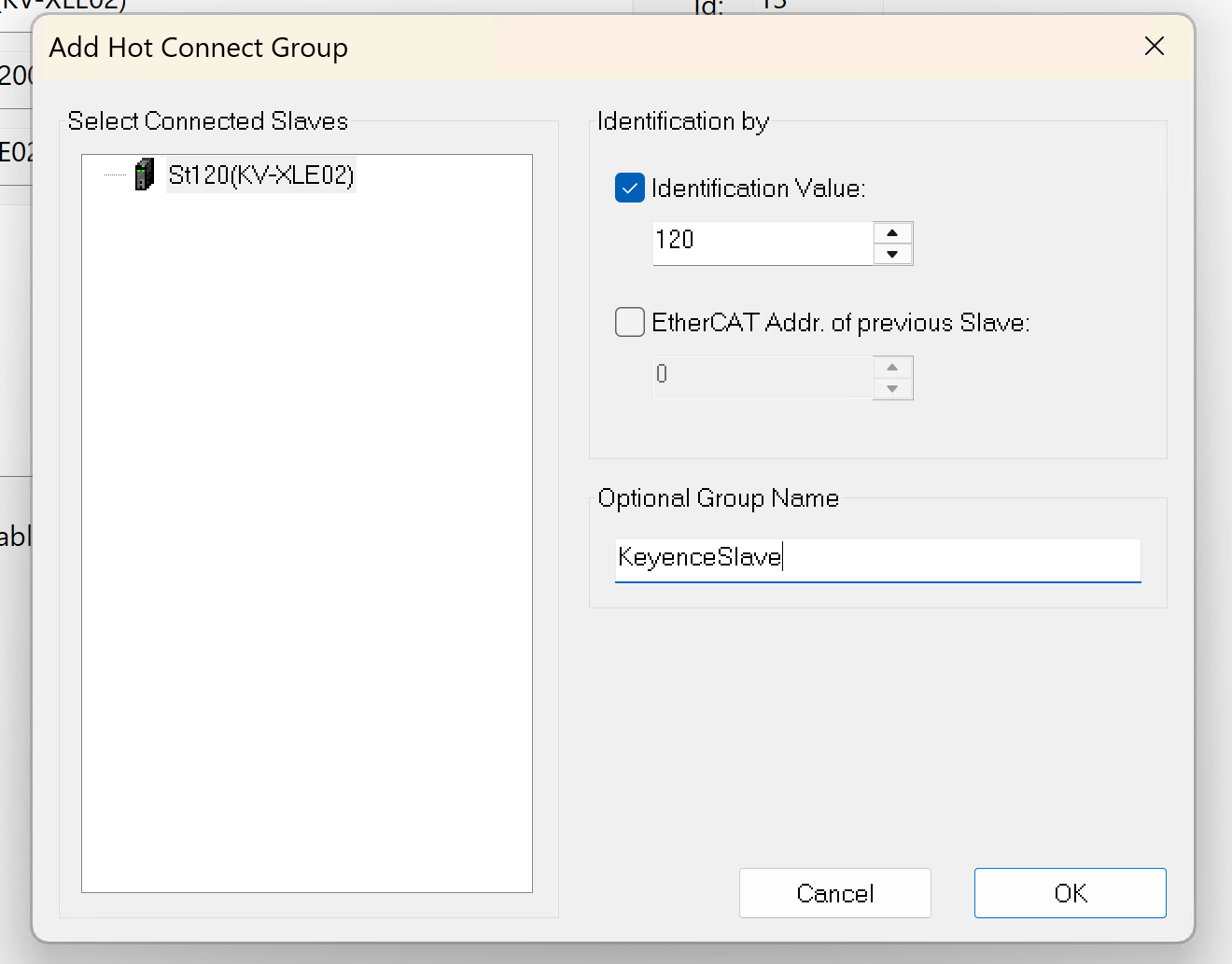Click the "Identification Value:" label text
Viewport: 1232px width, 964px height.
coord(758,189)
